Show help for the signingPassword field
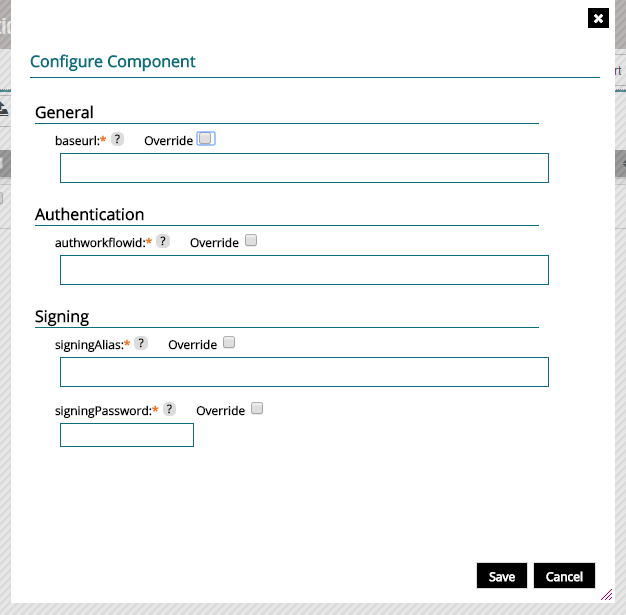 pyautogui.click(x=169, y=409)
